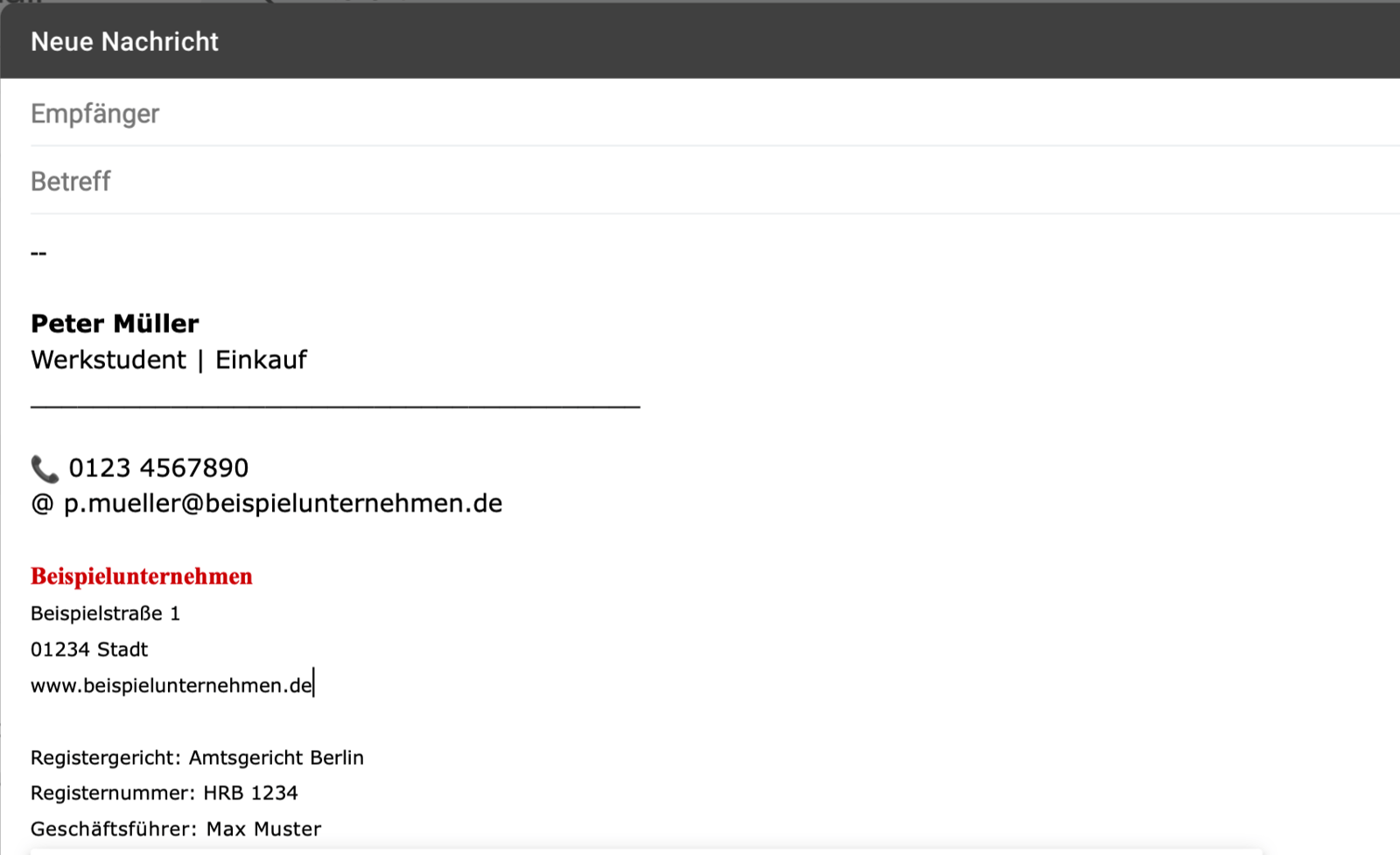Click the name Max Muster
This screenshot has width=1400, height=855.
pyautogui.click(x=263, y=829)
